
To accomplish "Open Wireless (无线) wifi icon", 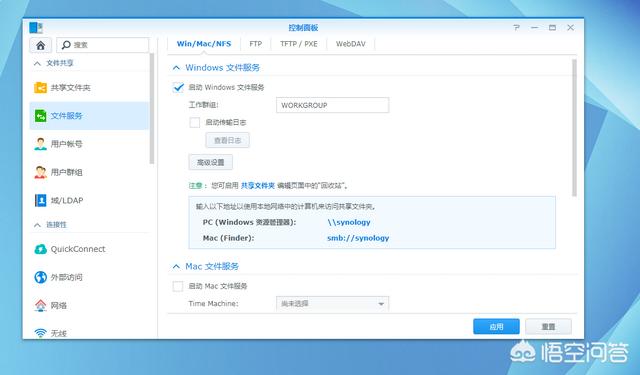I will [40, 333].
